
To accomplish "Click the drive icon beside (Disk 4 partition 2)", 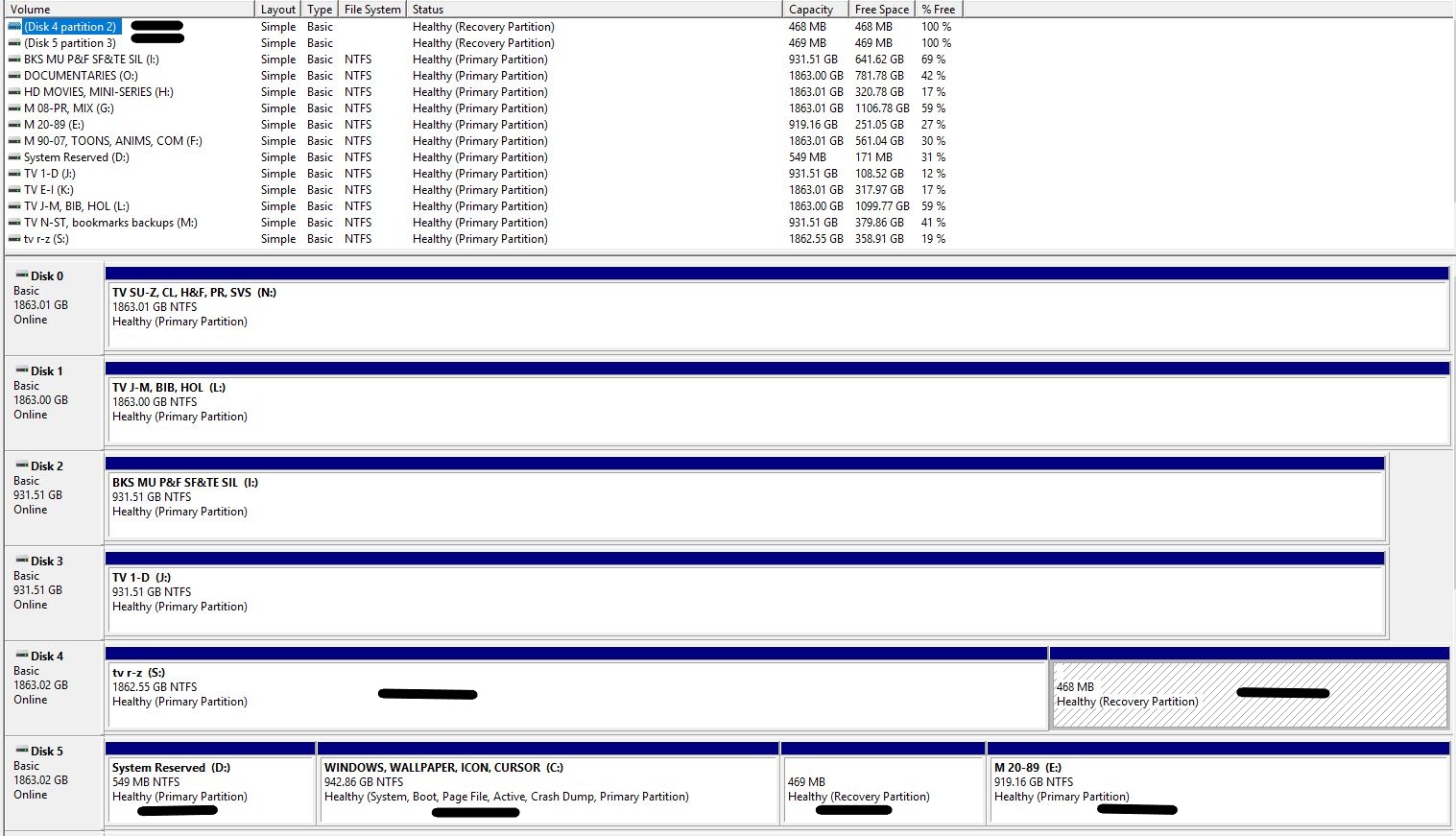I will [x=14, y=27].
